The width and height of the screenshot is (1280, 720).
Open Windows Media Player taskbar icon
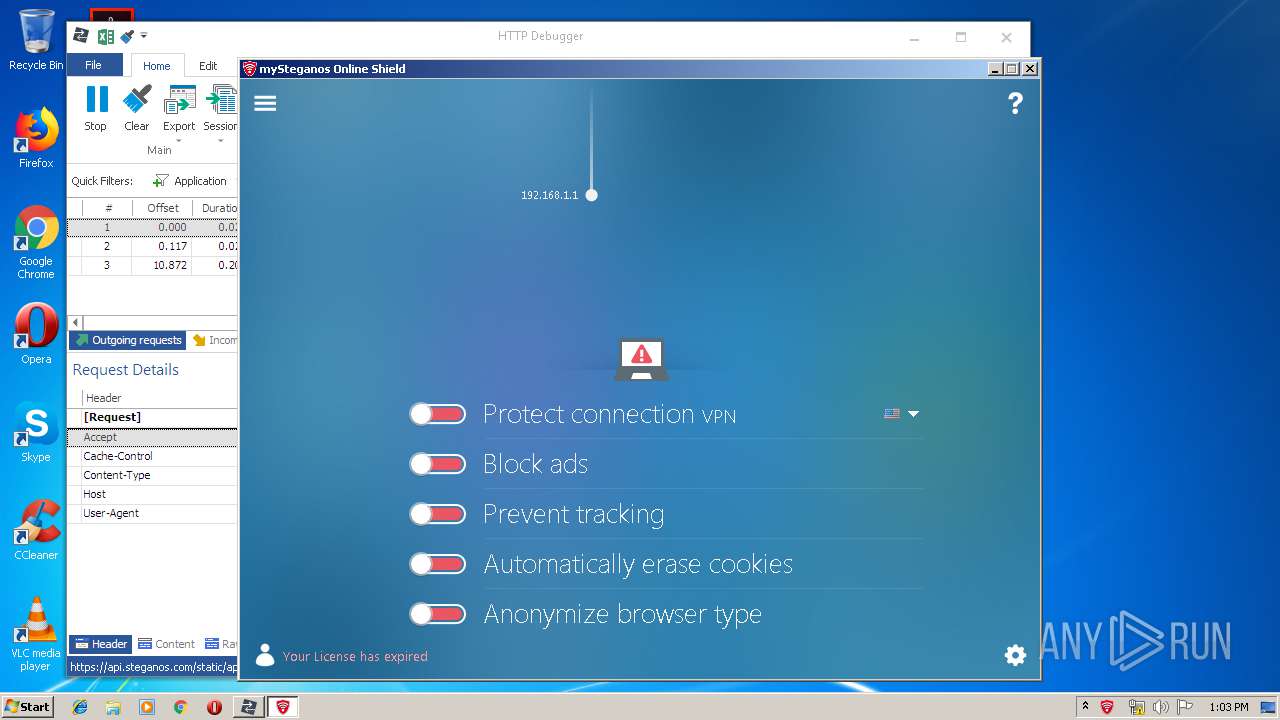(147, 707)
